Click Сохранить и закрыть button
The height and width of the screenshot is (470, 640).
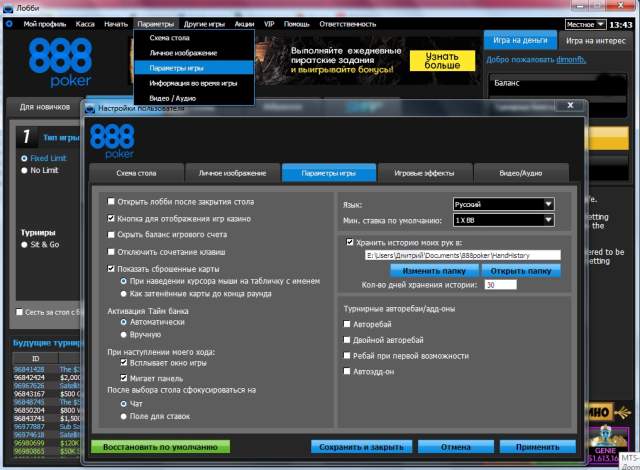point(361,447)
